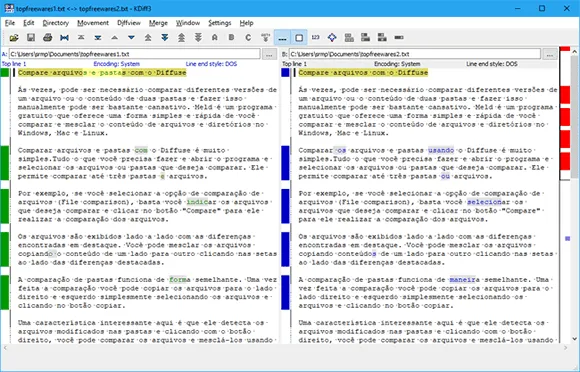Screen dimensions: 580x372
Task: Jump to first delta icon
Action: [x=81, y=37]
